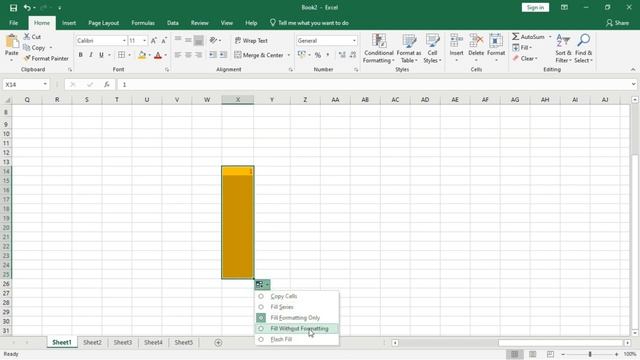Viewport: 640px width, 360px height.
Task: Click the Orientation text angle icon
Action: click(x=213, y=40)
